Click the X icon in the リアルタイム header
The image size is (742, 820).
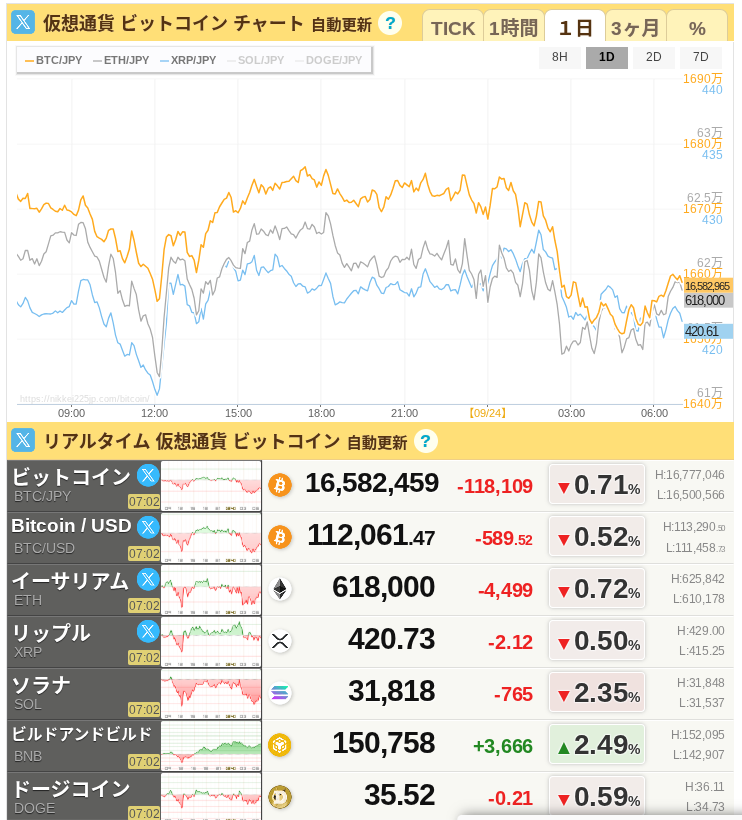tap(23, 440)
